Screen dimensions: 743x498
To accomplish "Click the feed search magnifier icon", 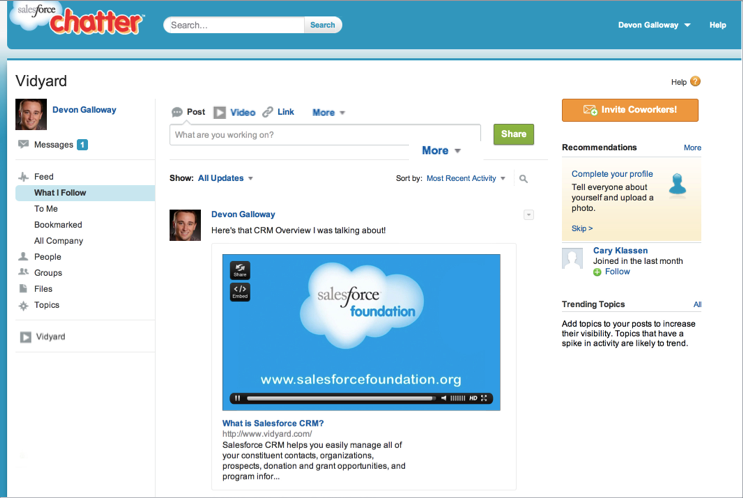I will pyautogui.click(x=523, y=179).
